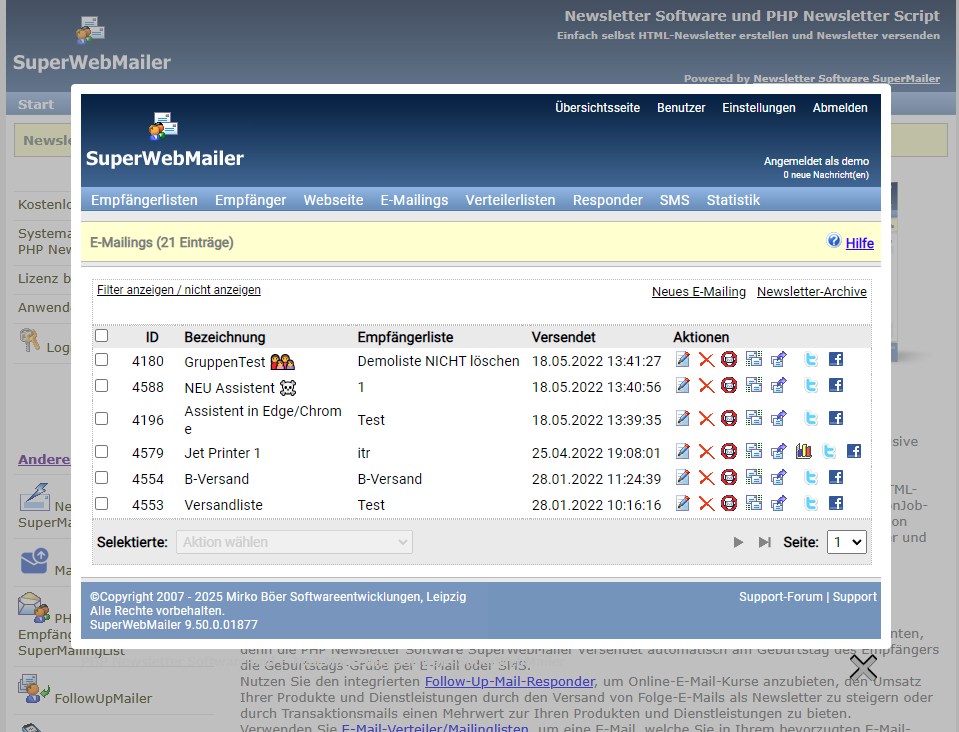Click the blue question mark help icon
The height and width of the screenshot is (732, 959).
coord(834,240)
